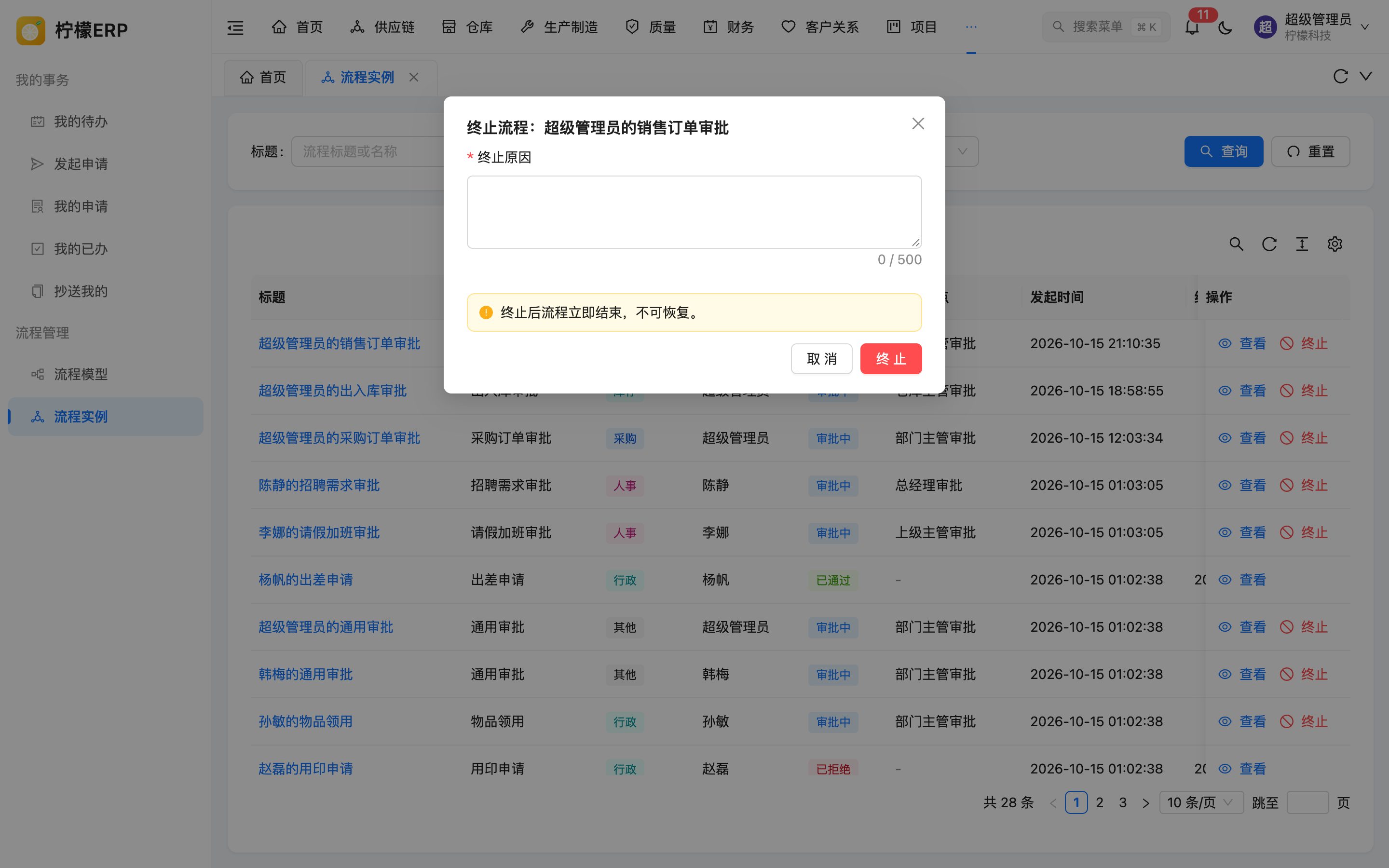Open 流程模型 in the sidebar
This screenshot has width=1389, height=868.
[x=106, y=374]
